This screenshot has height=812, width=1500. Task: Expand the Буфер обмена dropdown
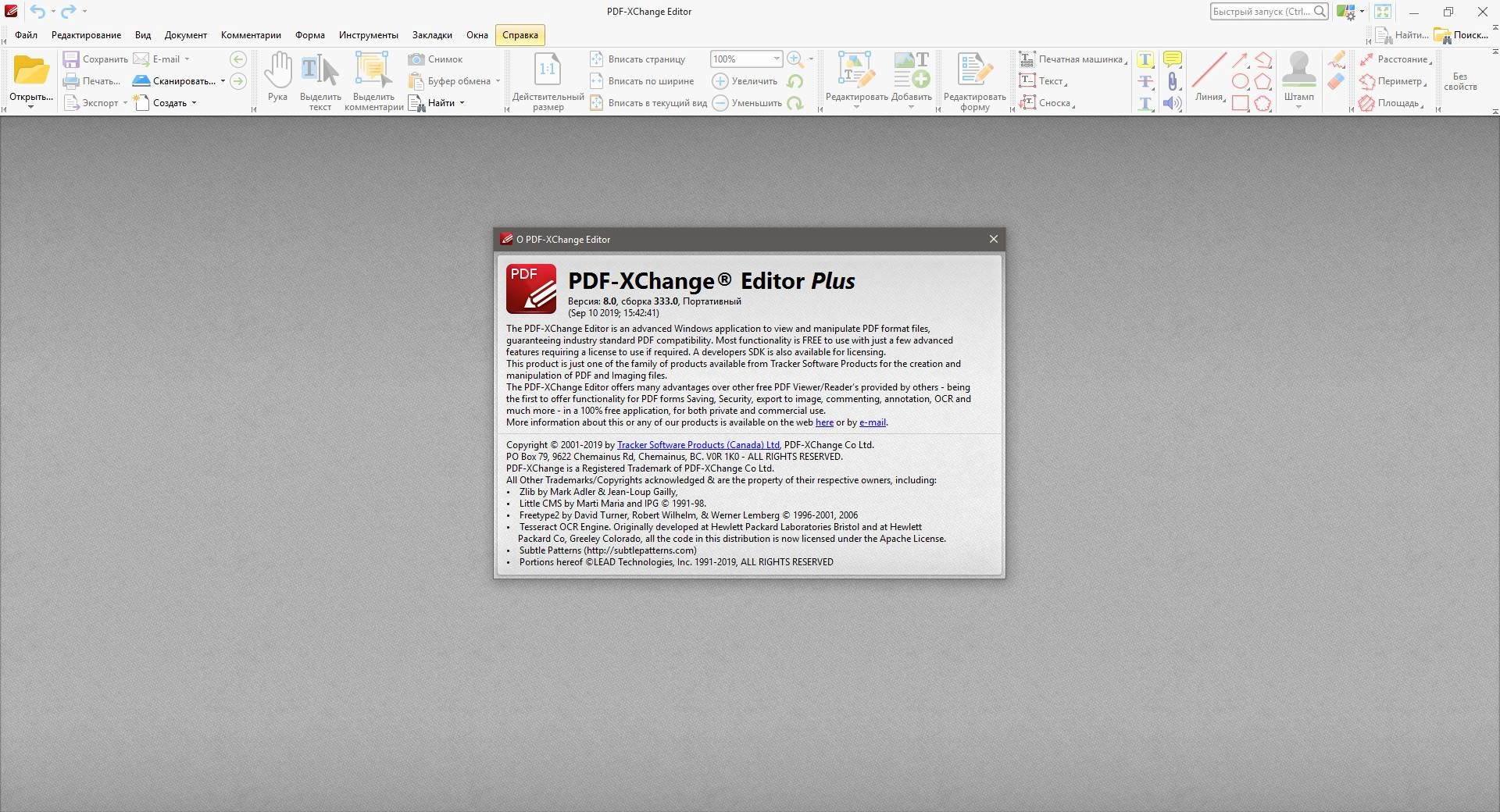498,81
